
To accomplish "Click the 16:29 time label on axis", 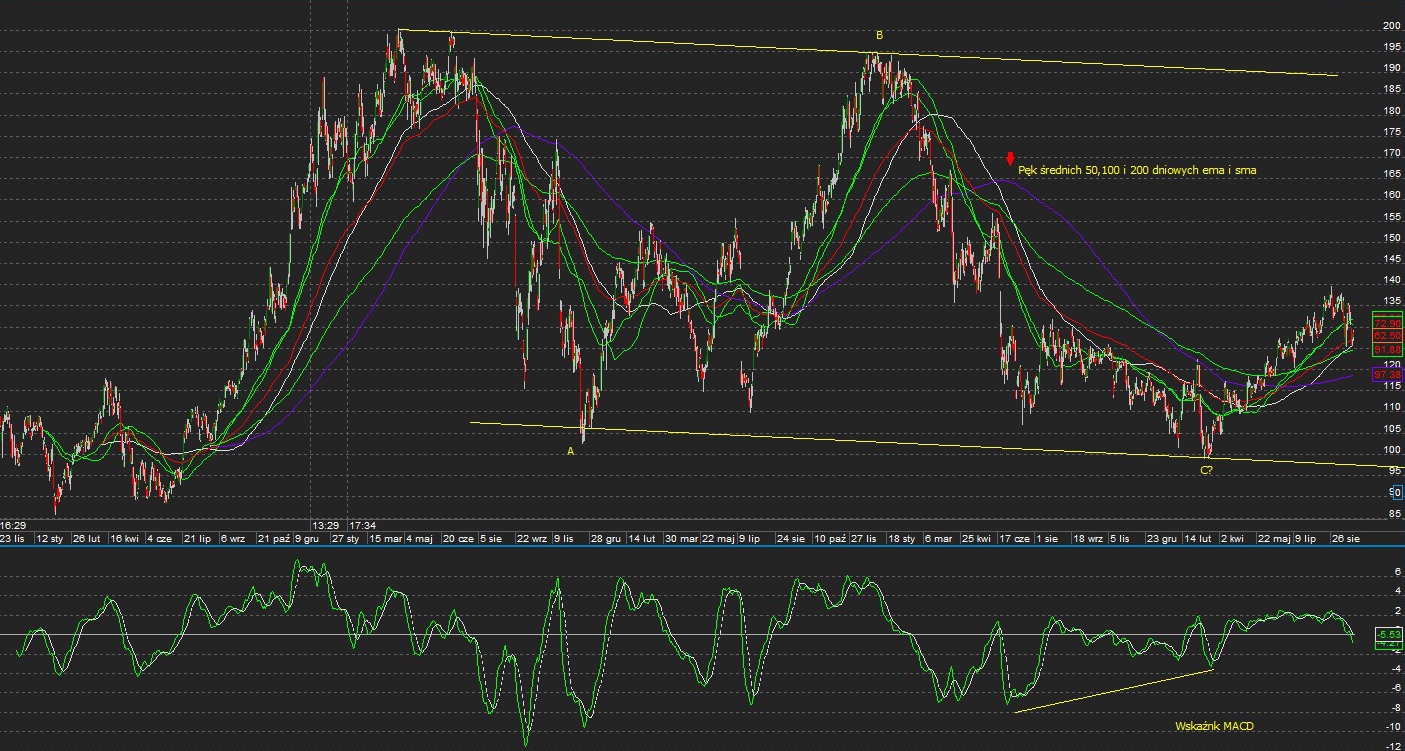I will pyautogui.click(x=13, y=524).
